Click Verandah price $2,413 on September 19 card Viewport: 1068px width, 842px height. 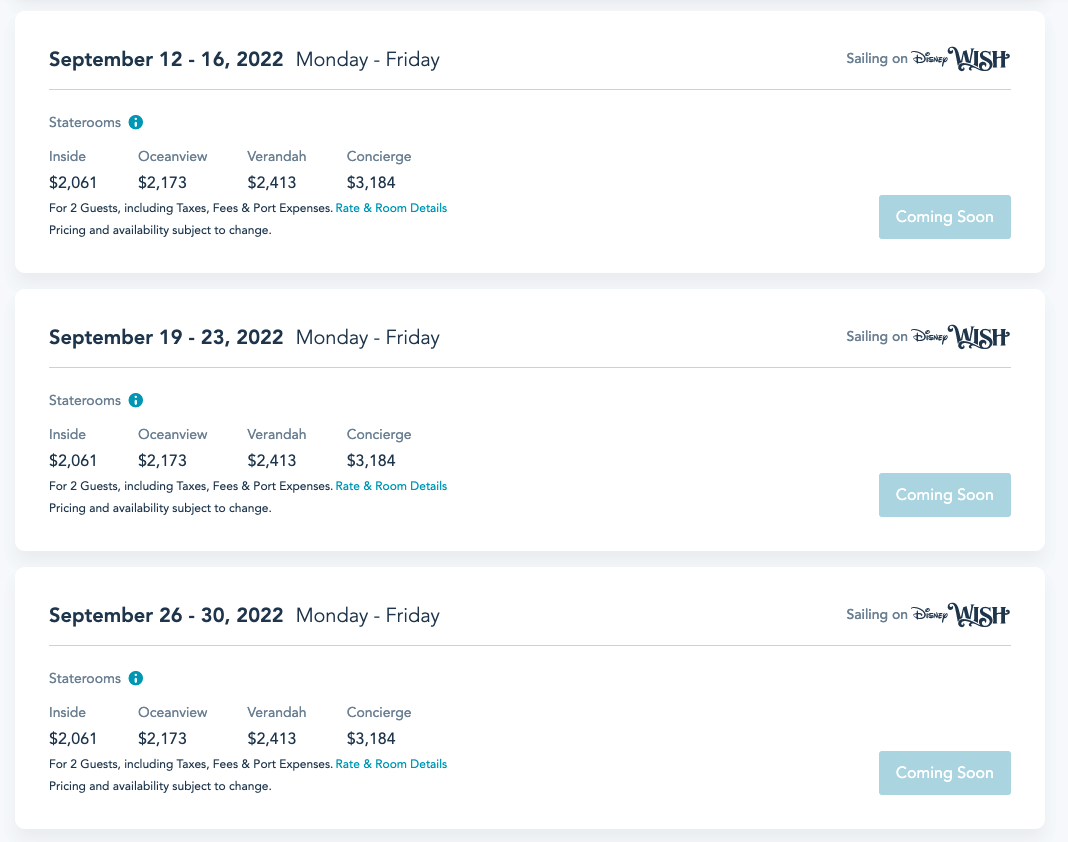click(272, 461)
